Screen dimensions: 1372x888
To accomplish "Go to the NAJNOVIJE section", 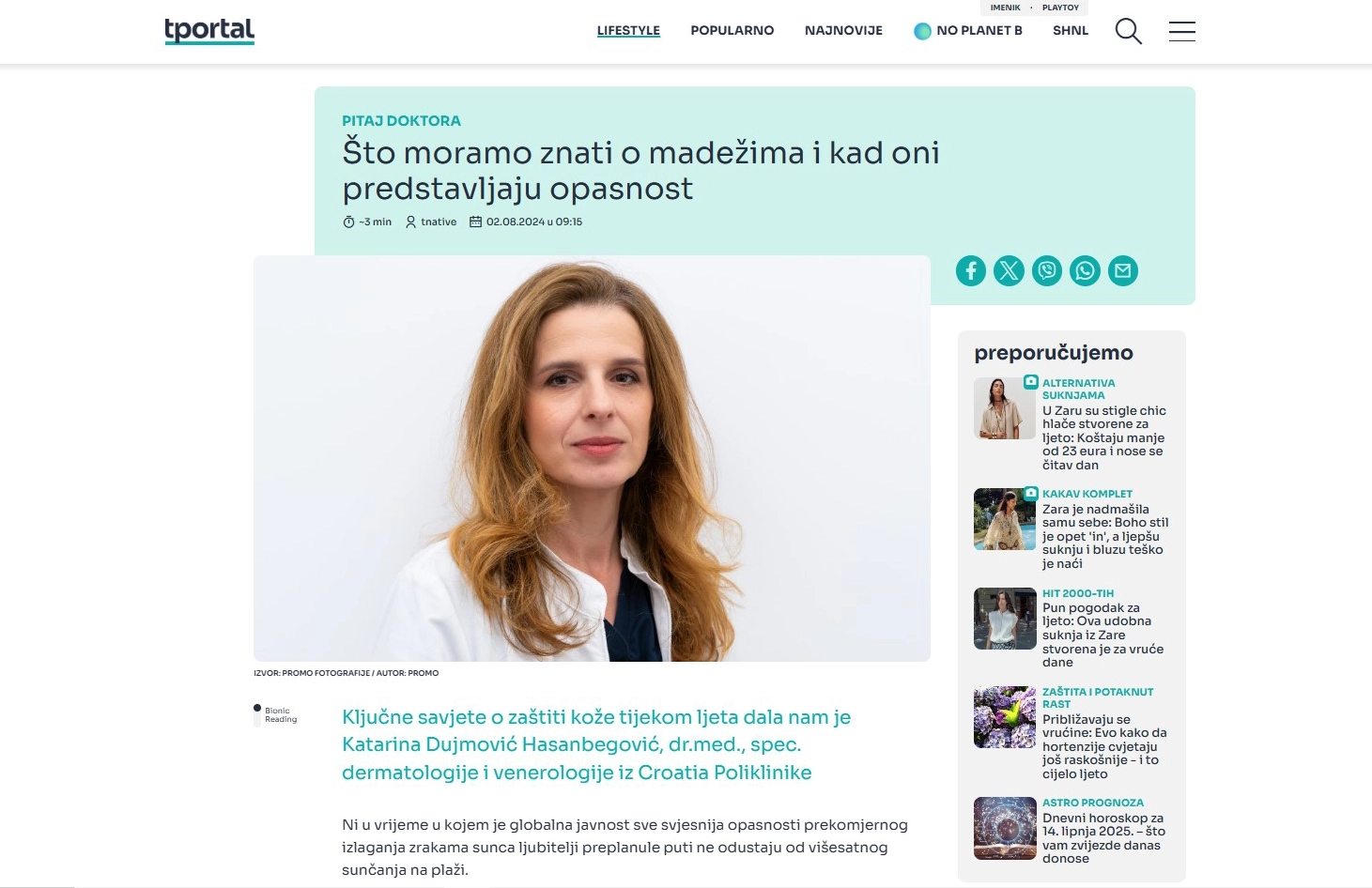I will [843, 30].
